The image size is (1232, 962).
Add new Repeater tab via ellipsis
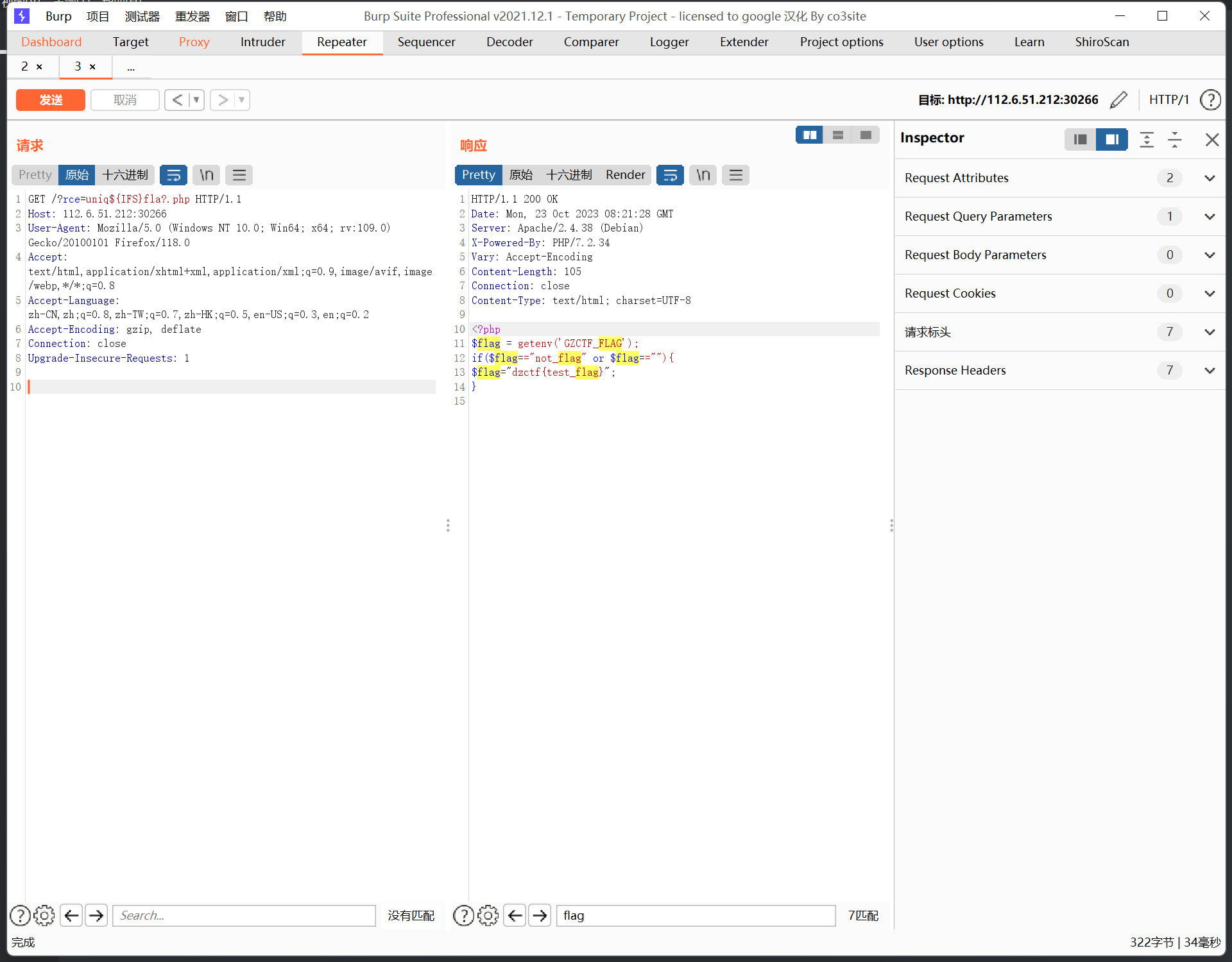[131, 67]
